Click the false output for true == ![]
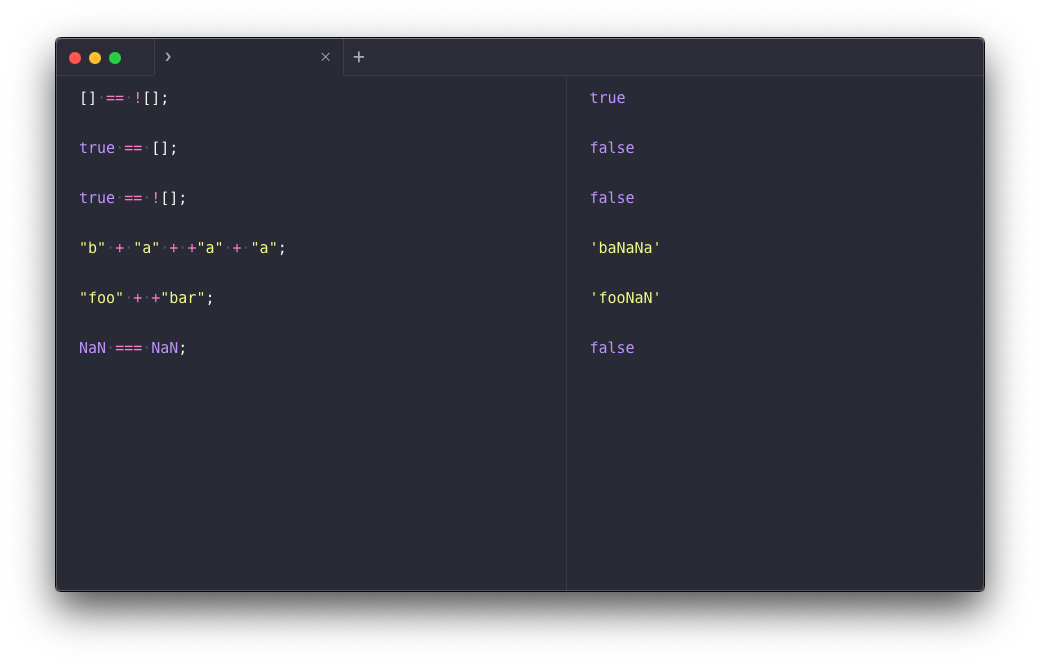Screen dimensions: 1040x665 (x=612, y=198)
